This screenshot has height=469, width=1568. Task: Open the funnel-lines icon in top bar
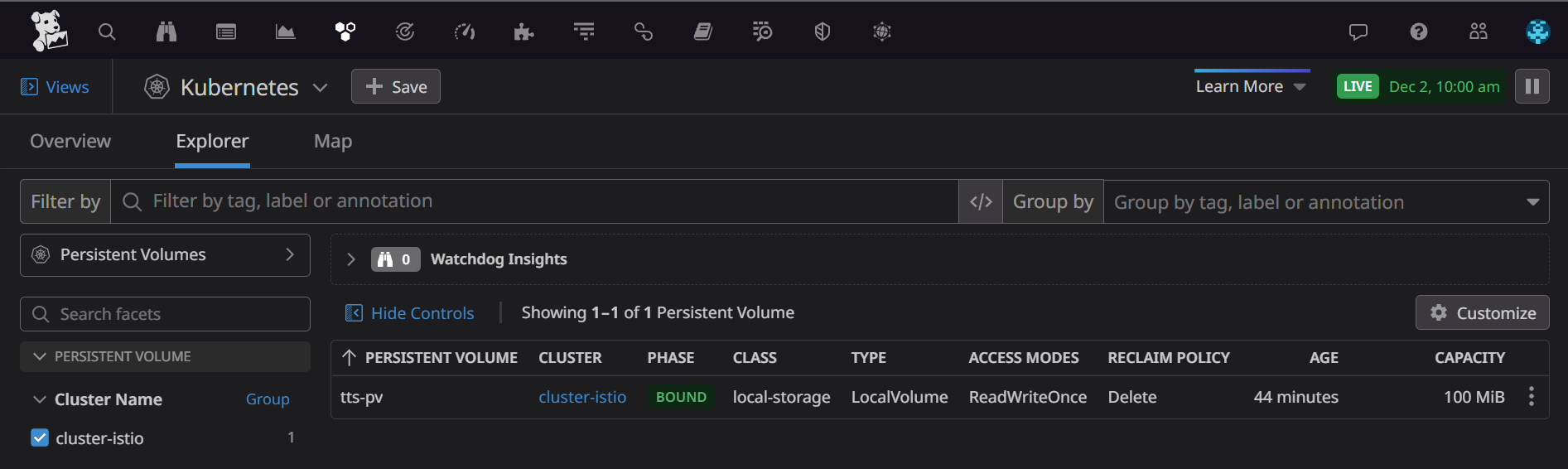pyautogui.click(x=584, y=31)
